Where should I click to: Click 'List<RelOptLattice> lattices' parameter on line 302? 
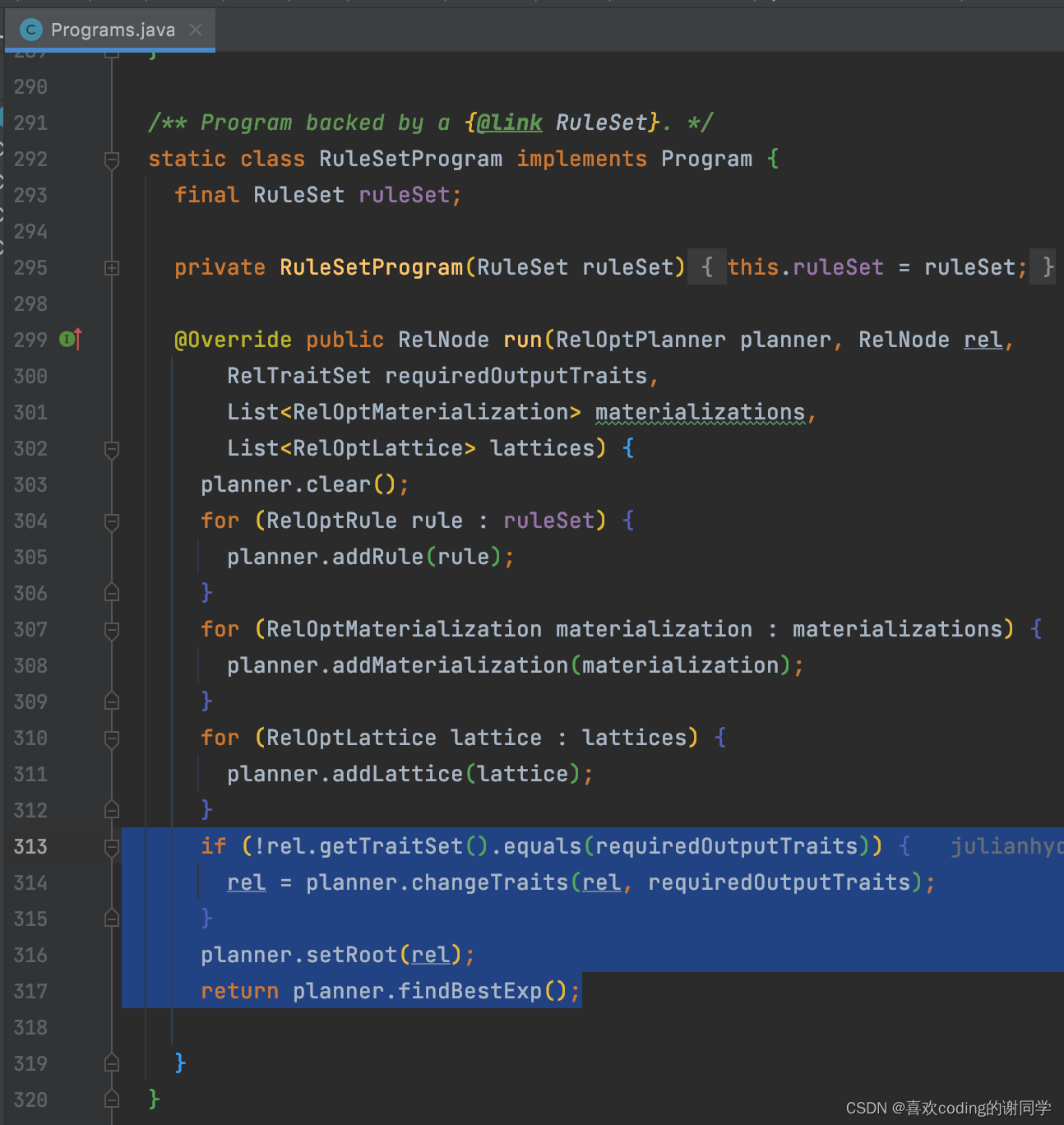pyautogui.click(x=411, y=448)
